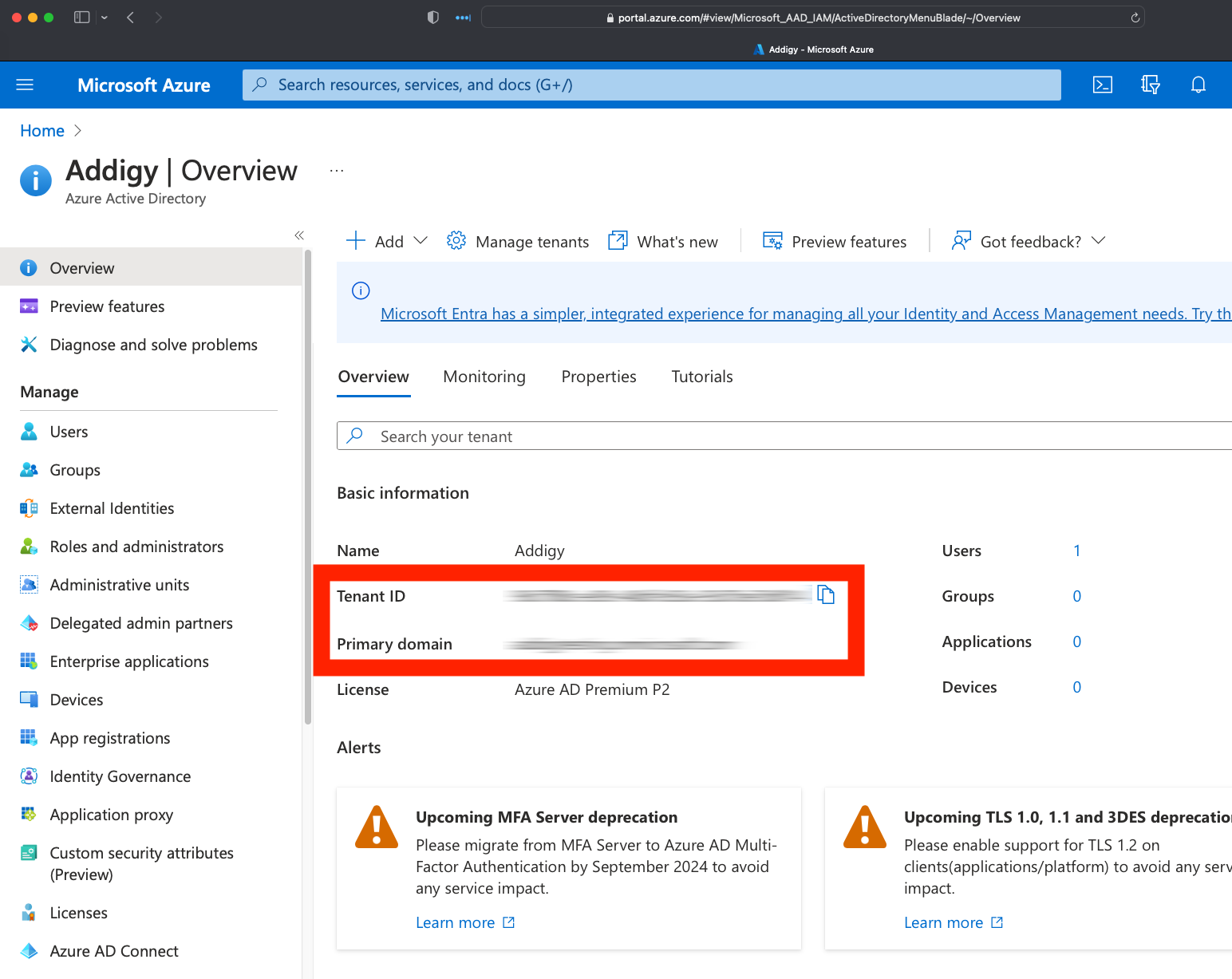This screenshot has height=979, width=1232.
Task: Launch Cloud Shell from the top bar
Action: pos(1102,85)
